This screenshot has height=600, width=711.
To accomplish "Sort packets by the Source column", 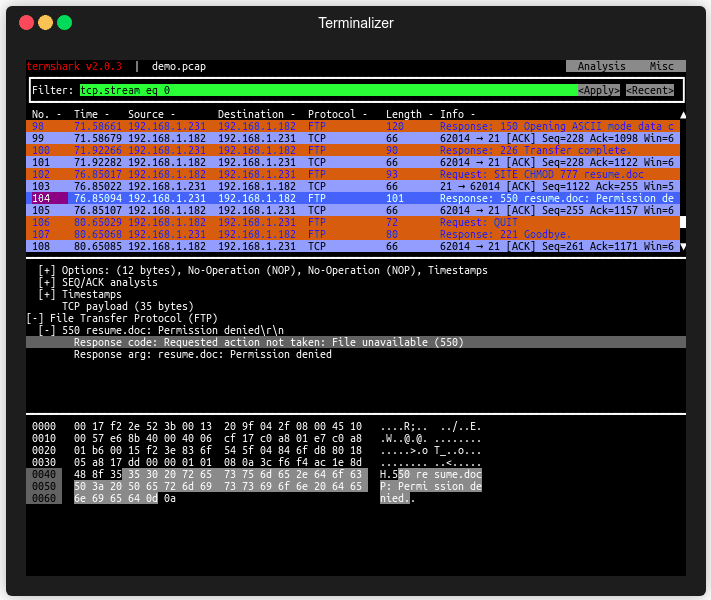I will tap(151, 114).
